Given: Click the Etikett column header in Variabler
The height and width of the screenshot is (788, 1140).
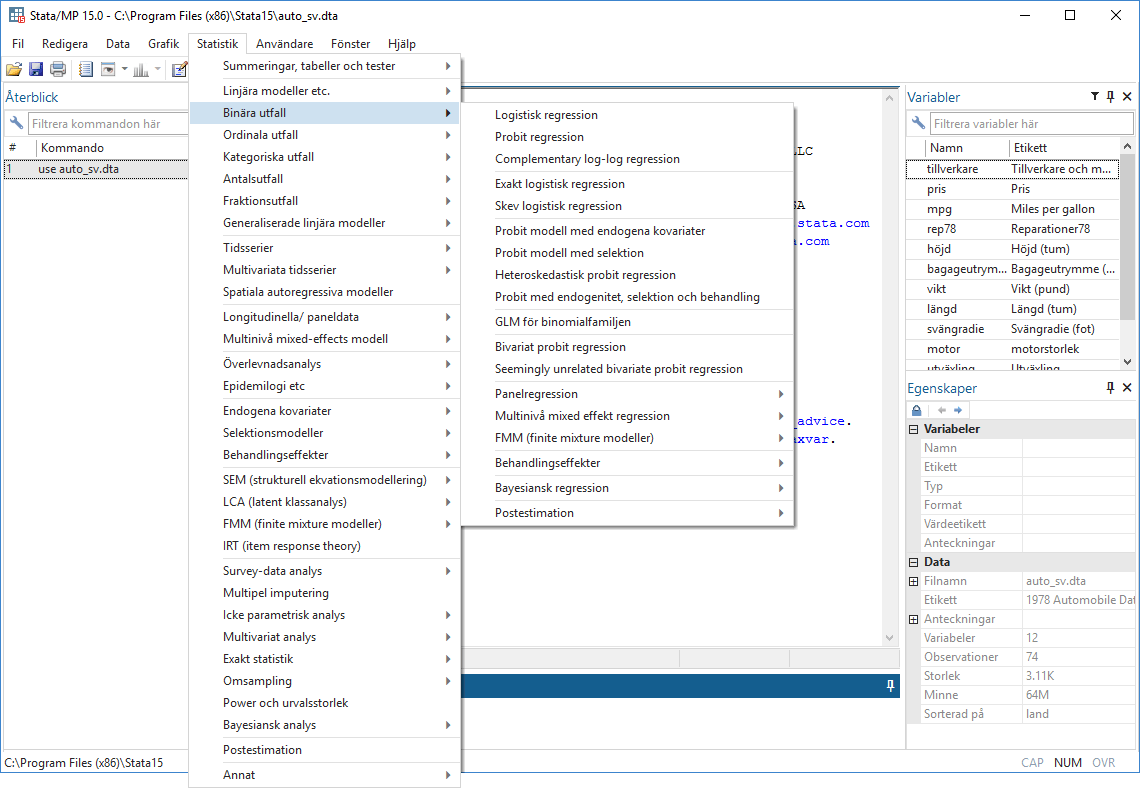Looking at the screenshot, I should click(1064, 148).
